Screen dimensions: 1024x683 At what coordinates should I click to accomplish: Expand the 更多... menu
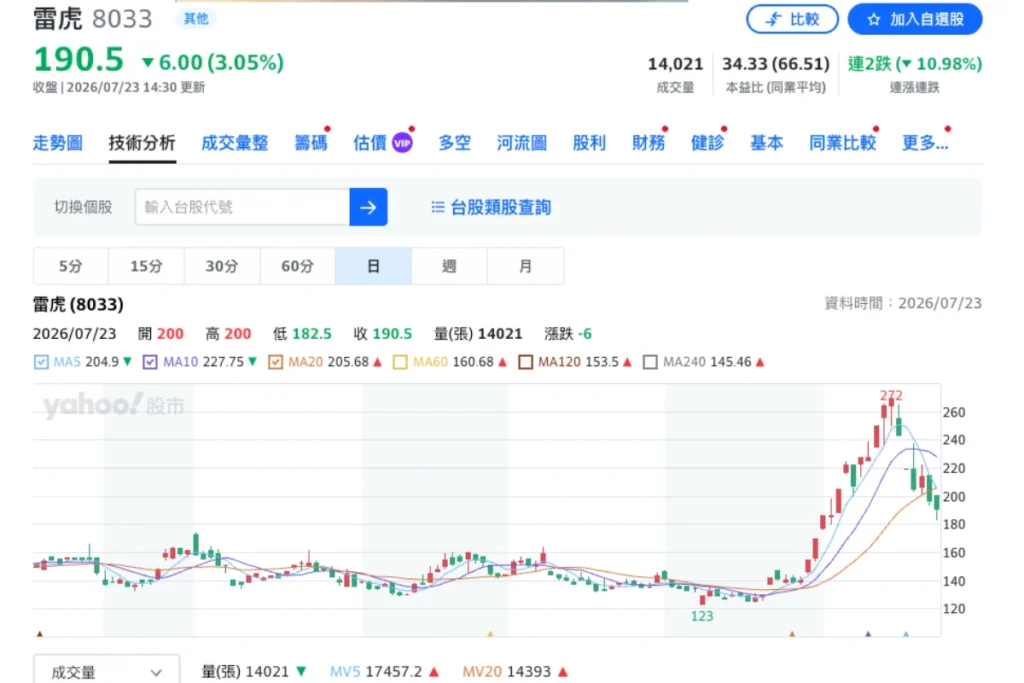coord(925,142)
